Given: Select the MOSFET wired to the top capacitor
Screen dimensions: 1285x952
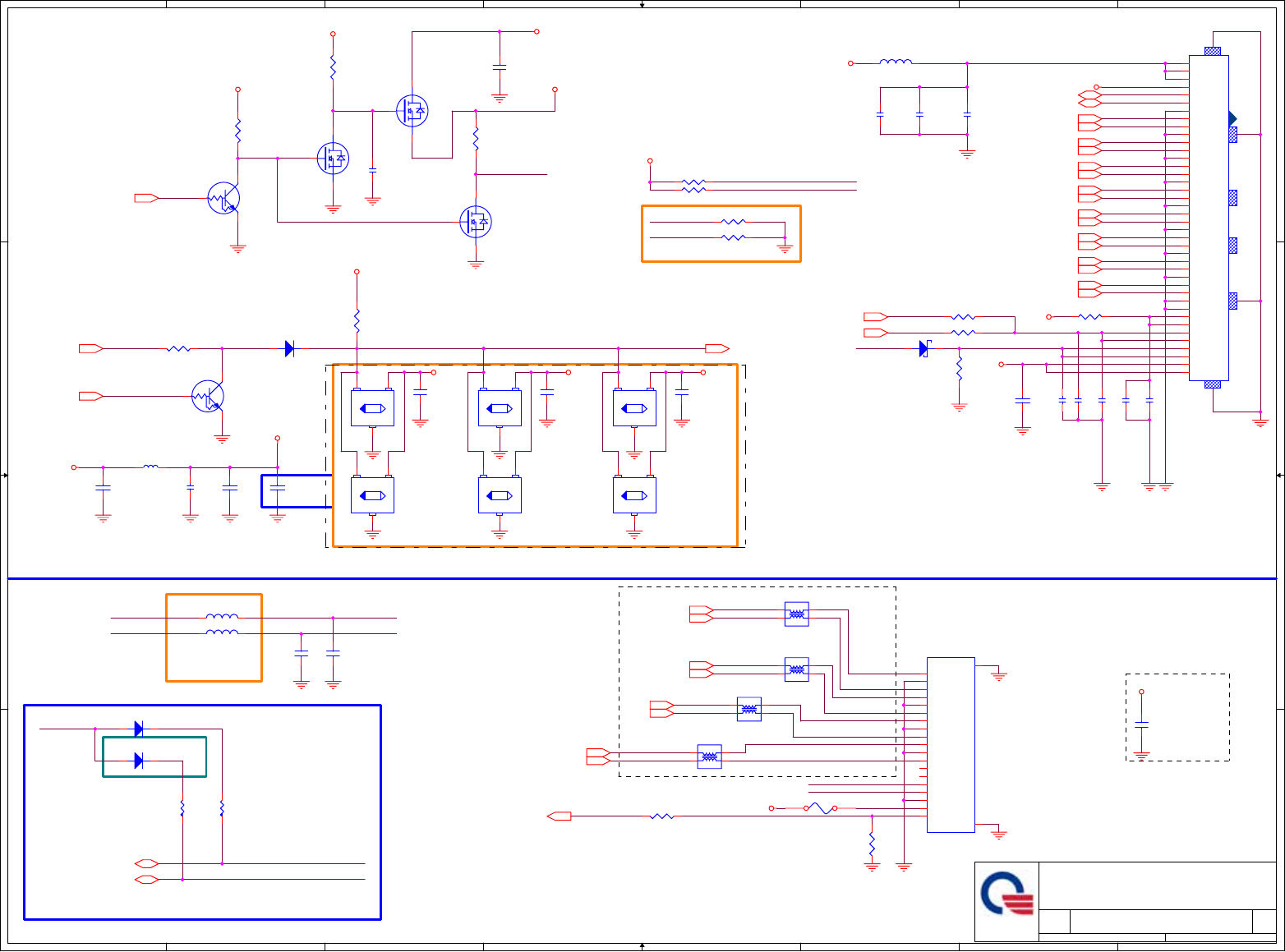Looking at the screenshot, I should [x=412, y=111].
